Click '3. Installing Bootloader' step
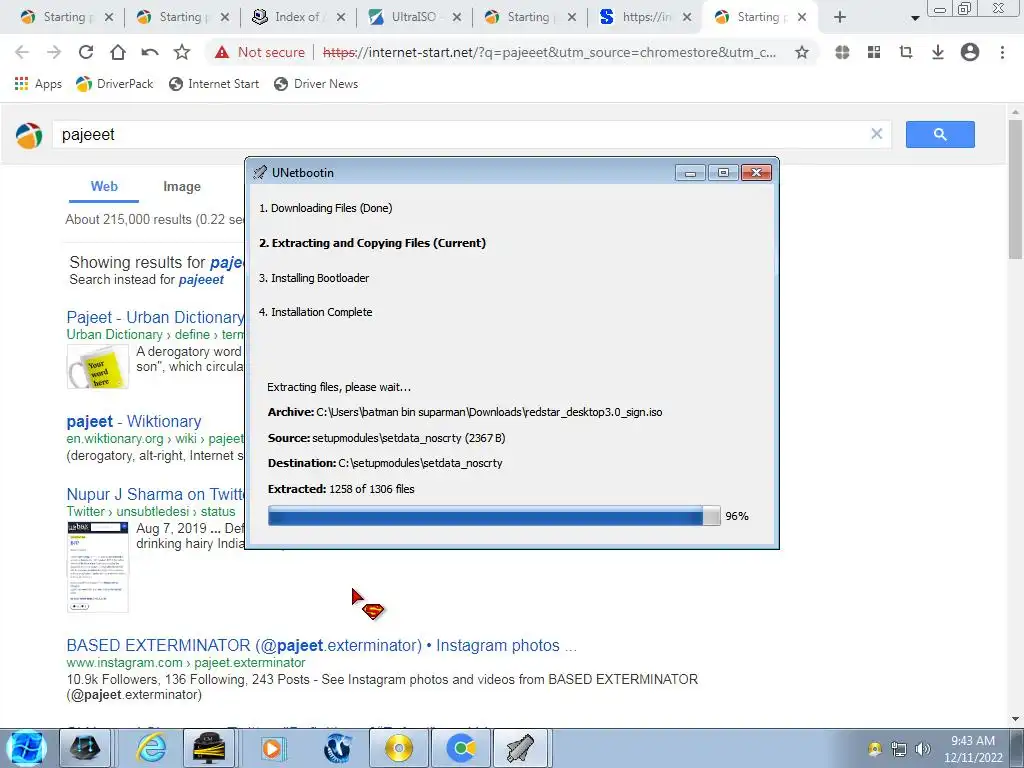Image resolution: width=1024 pixels, height=768 pixels. coord(313,278)
